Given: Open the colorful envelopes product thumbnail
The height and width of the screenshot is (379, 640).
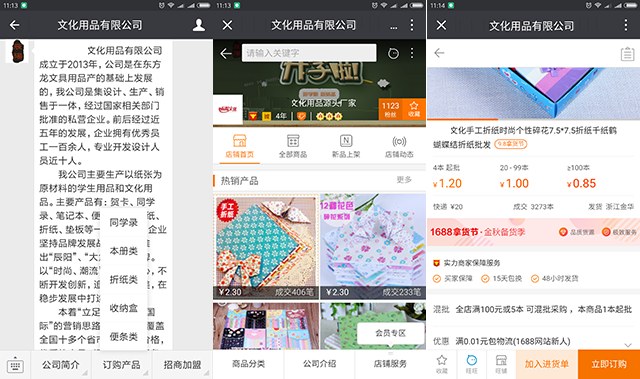Looking at the screenshot, I should (266, 326).
